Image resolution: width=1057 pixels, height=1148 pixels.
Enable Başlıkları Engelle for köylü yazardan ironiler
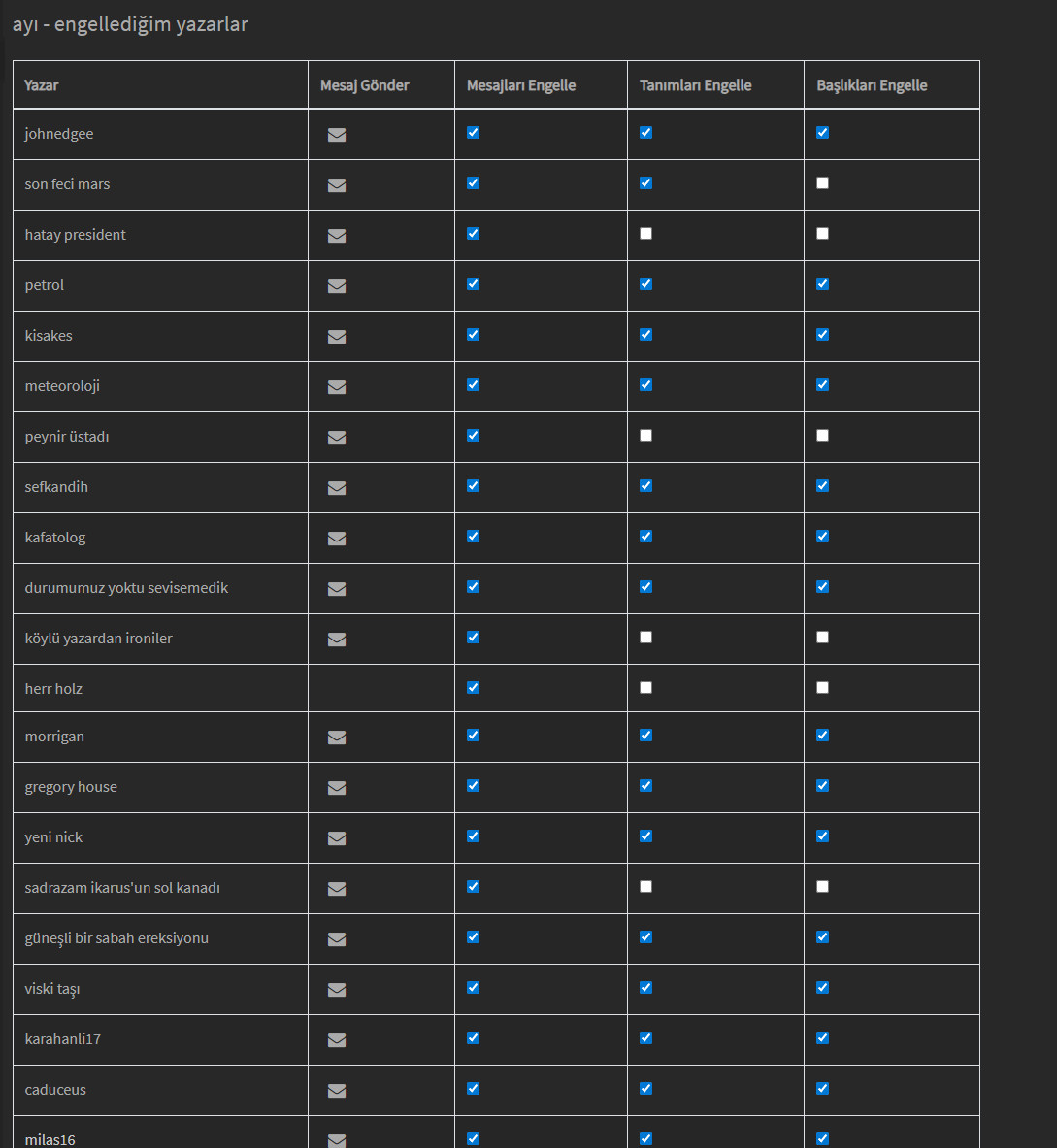[x=823, y=637]
